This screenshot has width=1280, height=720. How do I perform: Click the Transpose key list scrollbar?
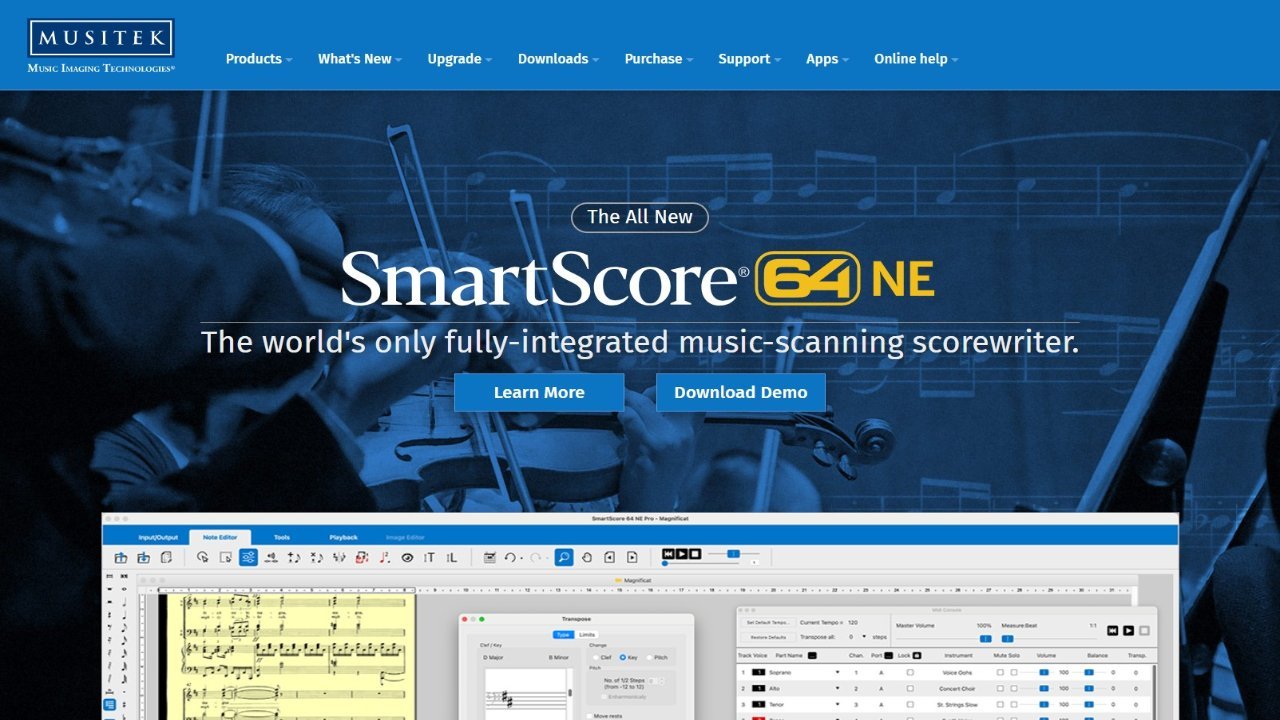pyautogui.click(x=571, y=694)
